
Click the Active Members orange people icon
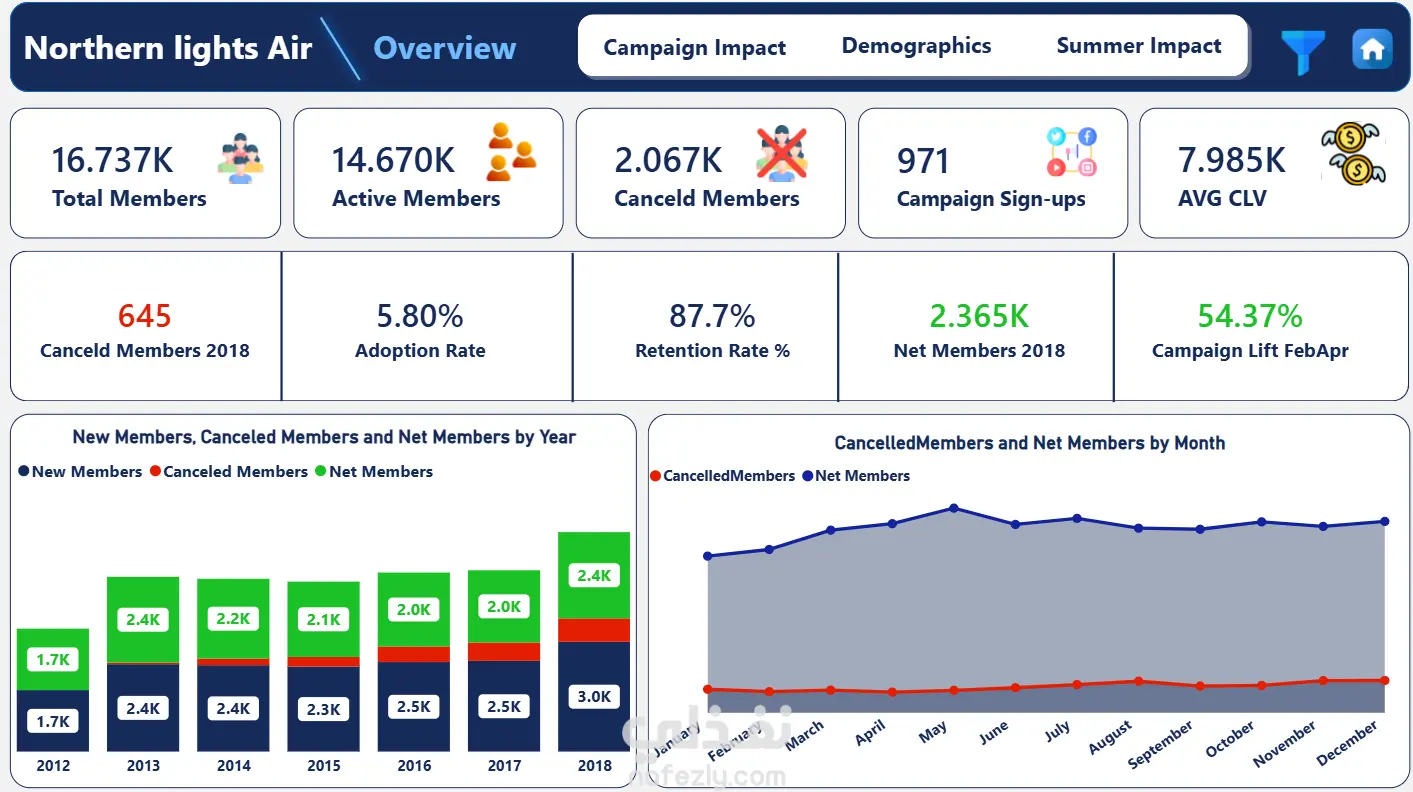[512, 152]
